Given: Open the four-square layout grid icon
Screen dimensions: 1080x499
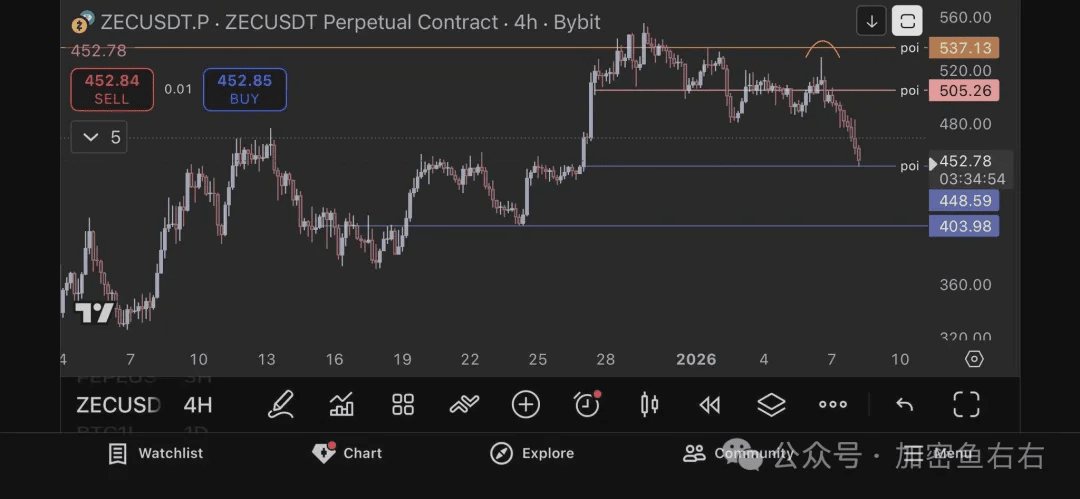Looking at the screenshot, I should click(403, 405).
